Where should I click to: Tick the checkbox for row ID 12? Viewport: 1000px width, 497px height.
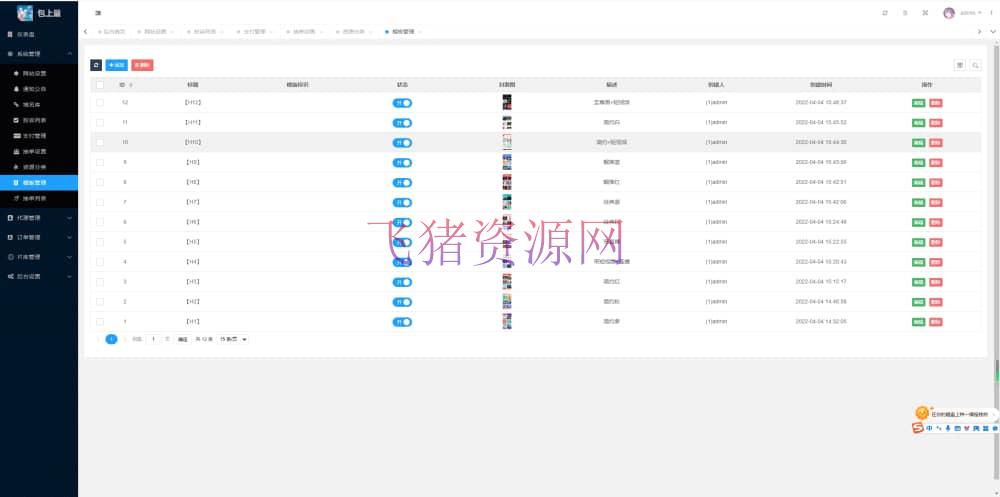[99, 102]
